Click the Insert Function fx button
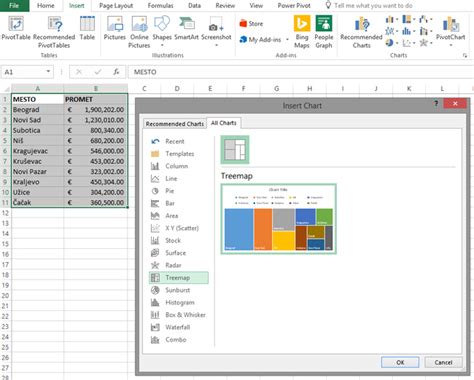 [x=116, y=72]
